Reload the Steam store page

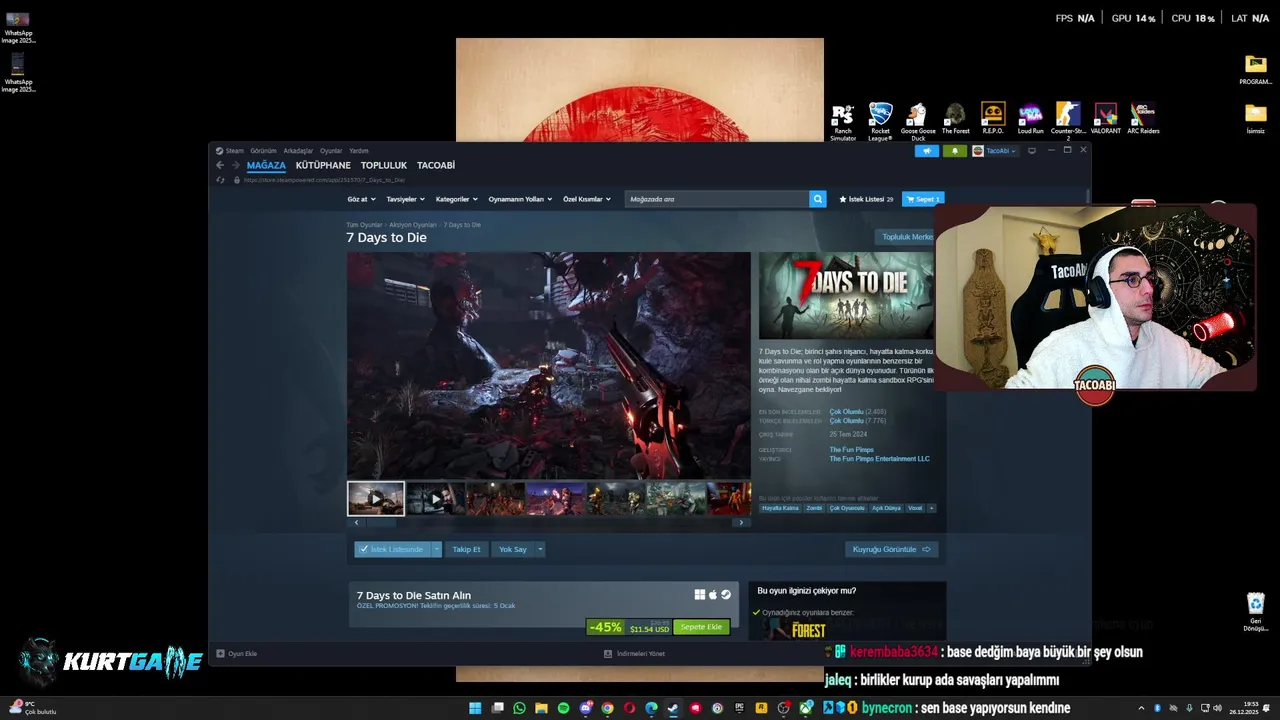220,180
